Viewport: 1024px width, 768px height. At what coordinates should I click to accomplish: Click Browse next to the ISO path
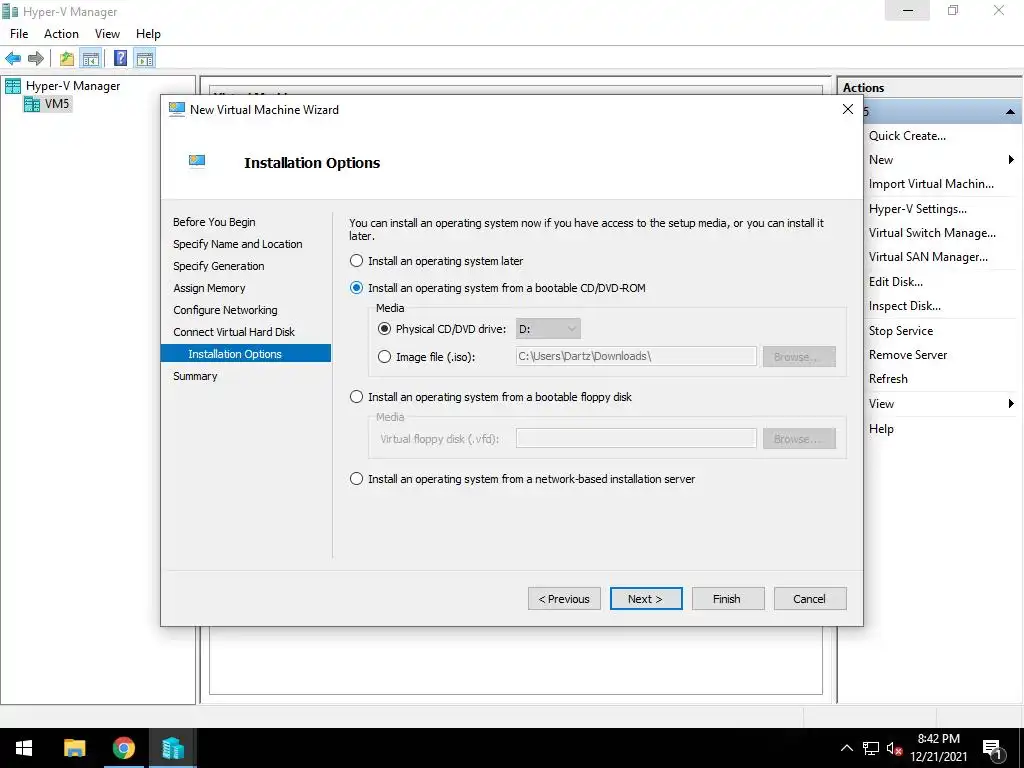(x=799, y=357)
